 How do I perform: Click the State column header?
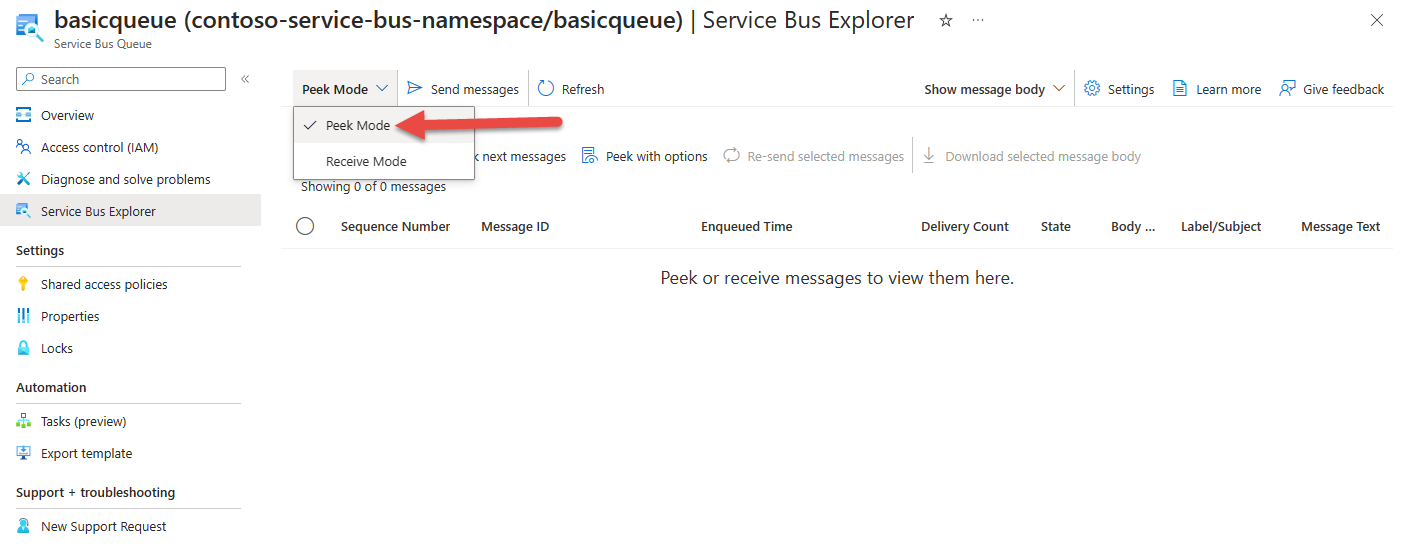[x=1056, y=227]
